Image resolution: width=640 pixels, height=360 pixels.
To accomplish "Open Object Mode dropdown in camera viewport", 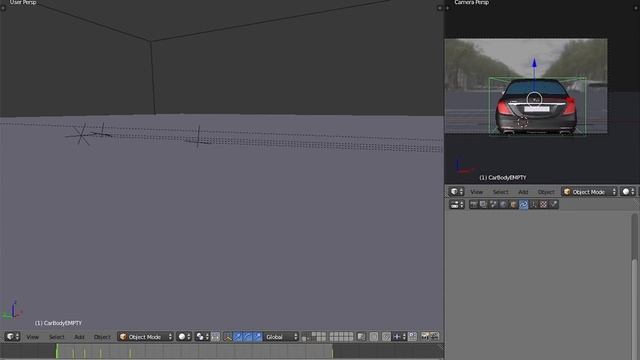I will click(x=589, y=191).
